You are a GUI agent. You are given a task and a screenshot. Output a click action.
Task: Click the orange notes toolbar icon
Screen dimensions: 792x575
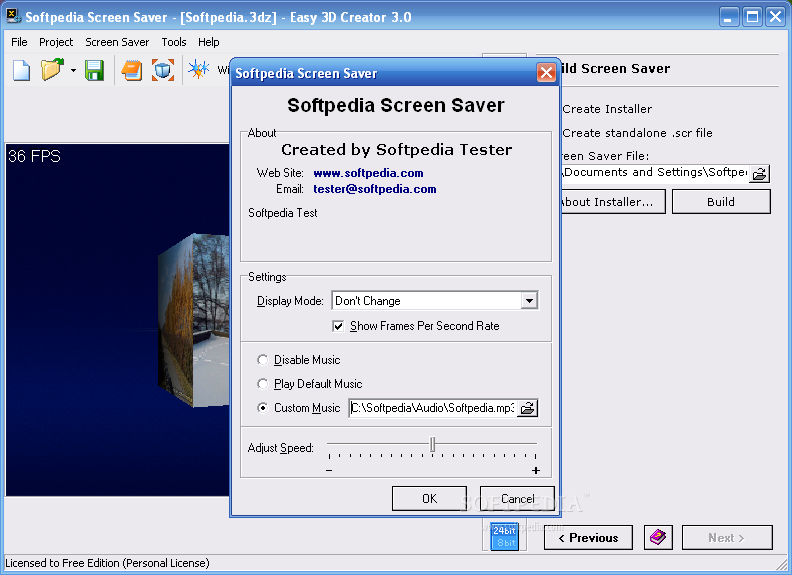(132, 70)
